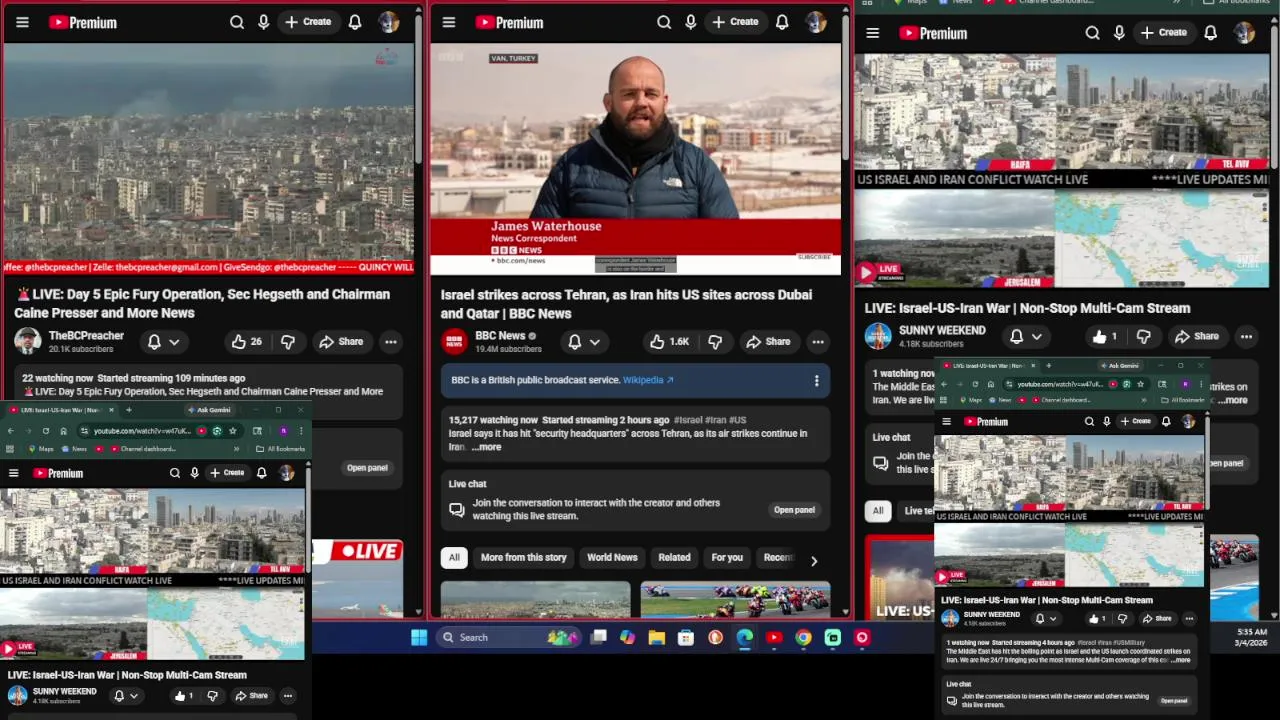
Task: Open the SUNNY WEEKEND channel avatar
Action: coord(878,336)
